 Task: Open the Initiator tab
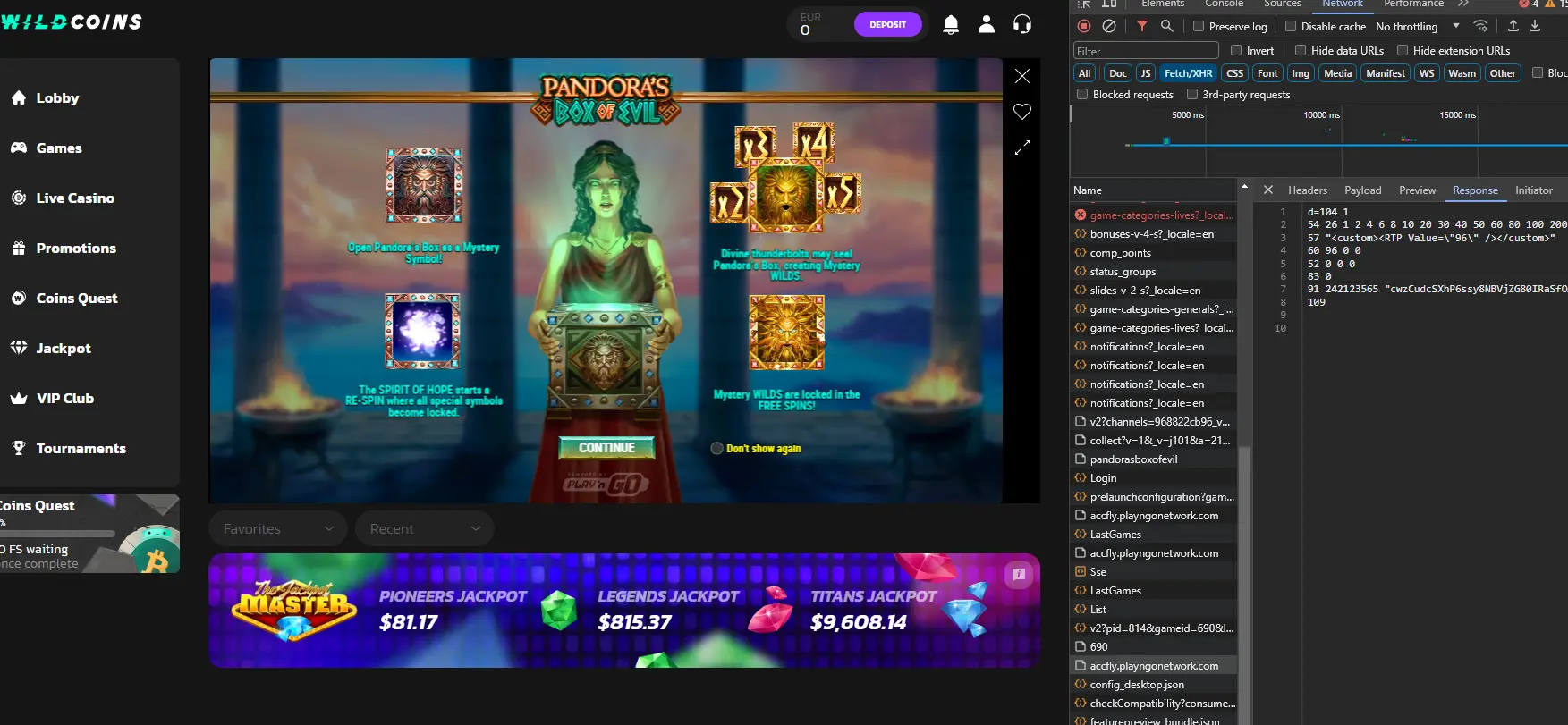click(x=1534, y=190)
